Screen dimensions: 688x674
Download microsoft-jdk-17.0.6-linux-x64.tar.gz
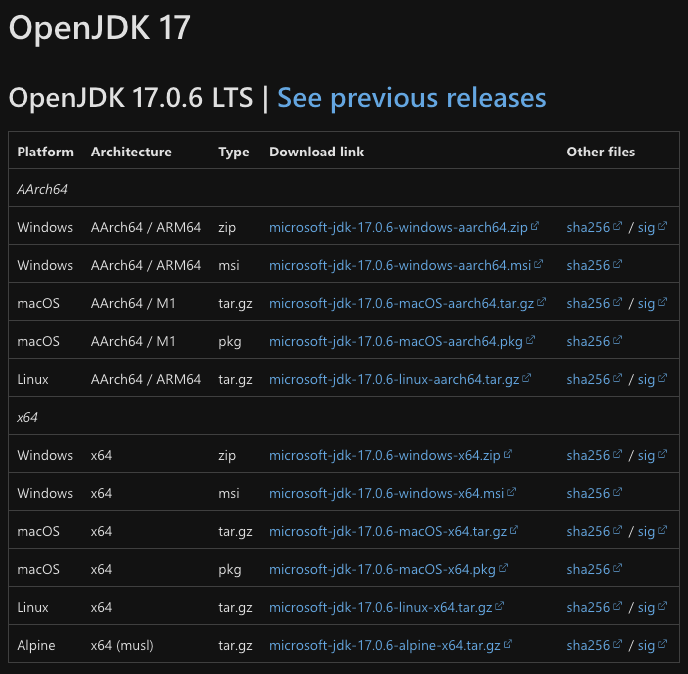(386, 608)
